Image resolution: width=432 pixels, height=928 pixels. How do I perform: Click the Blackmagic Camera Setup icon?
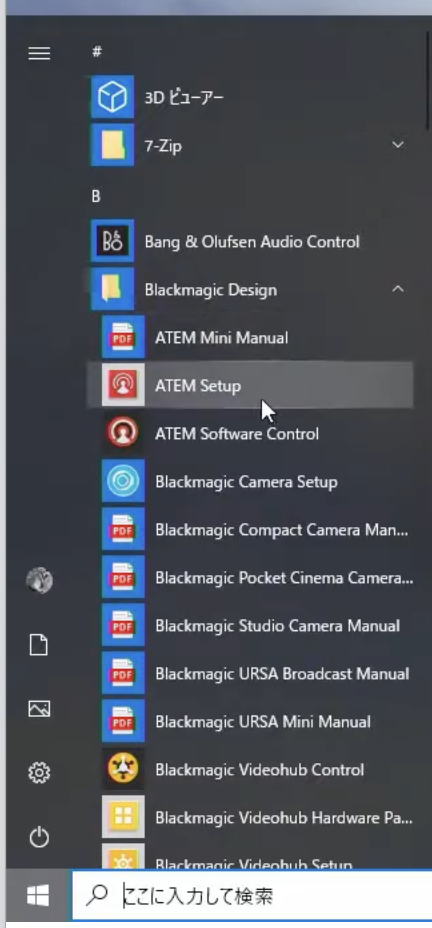coord(123,481)
